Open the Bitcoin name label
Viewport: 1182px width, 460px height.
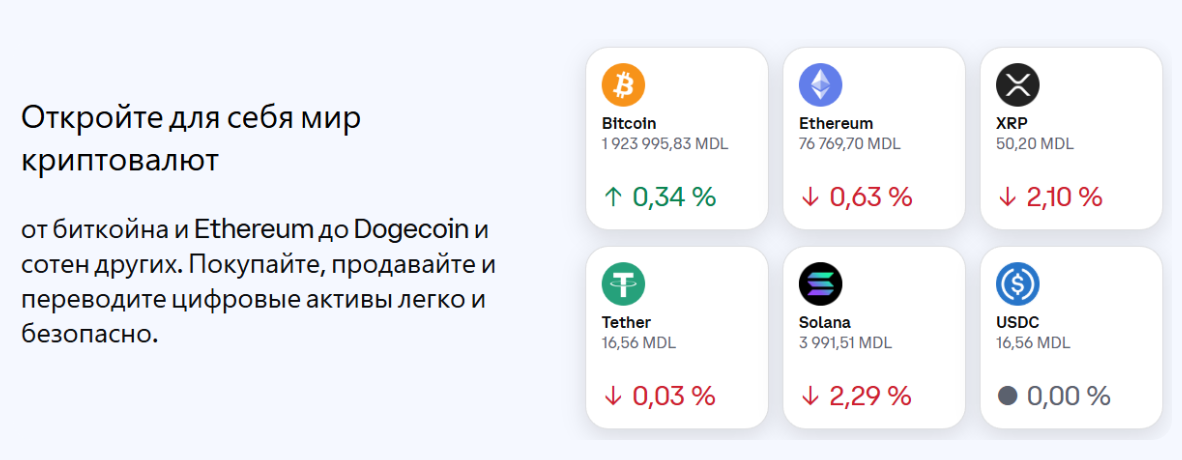click(x=629, y=124)
